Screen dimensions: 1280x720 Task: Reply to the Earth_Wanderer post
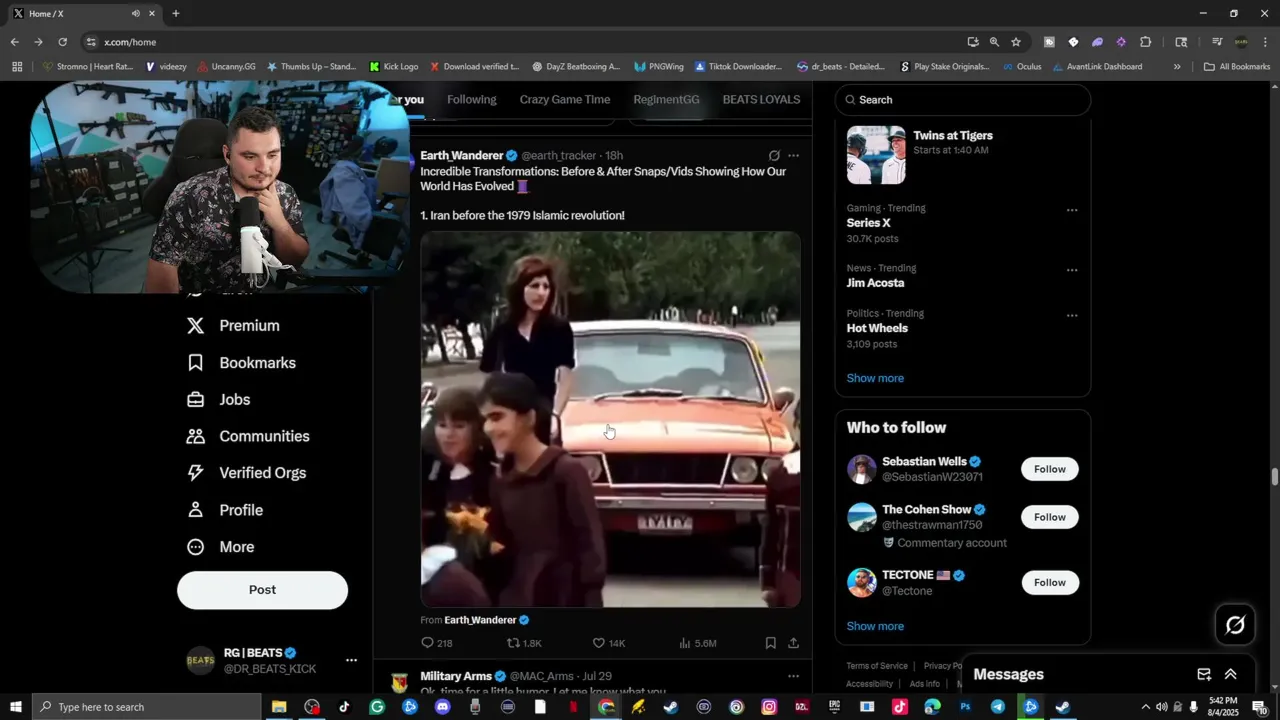437,643
